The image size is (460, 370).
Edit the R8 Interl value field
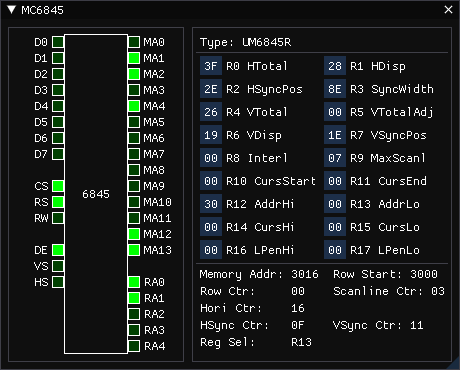pos(211,158)
